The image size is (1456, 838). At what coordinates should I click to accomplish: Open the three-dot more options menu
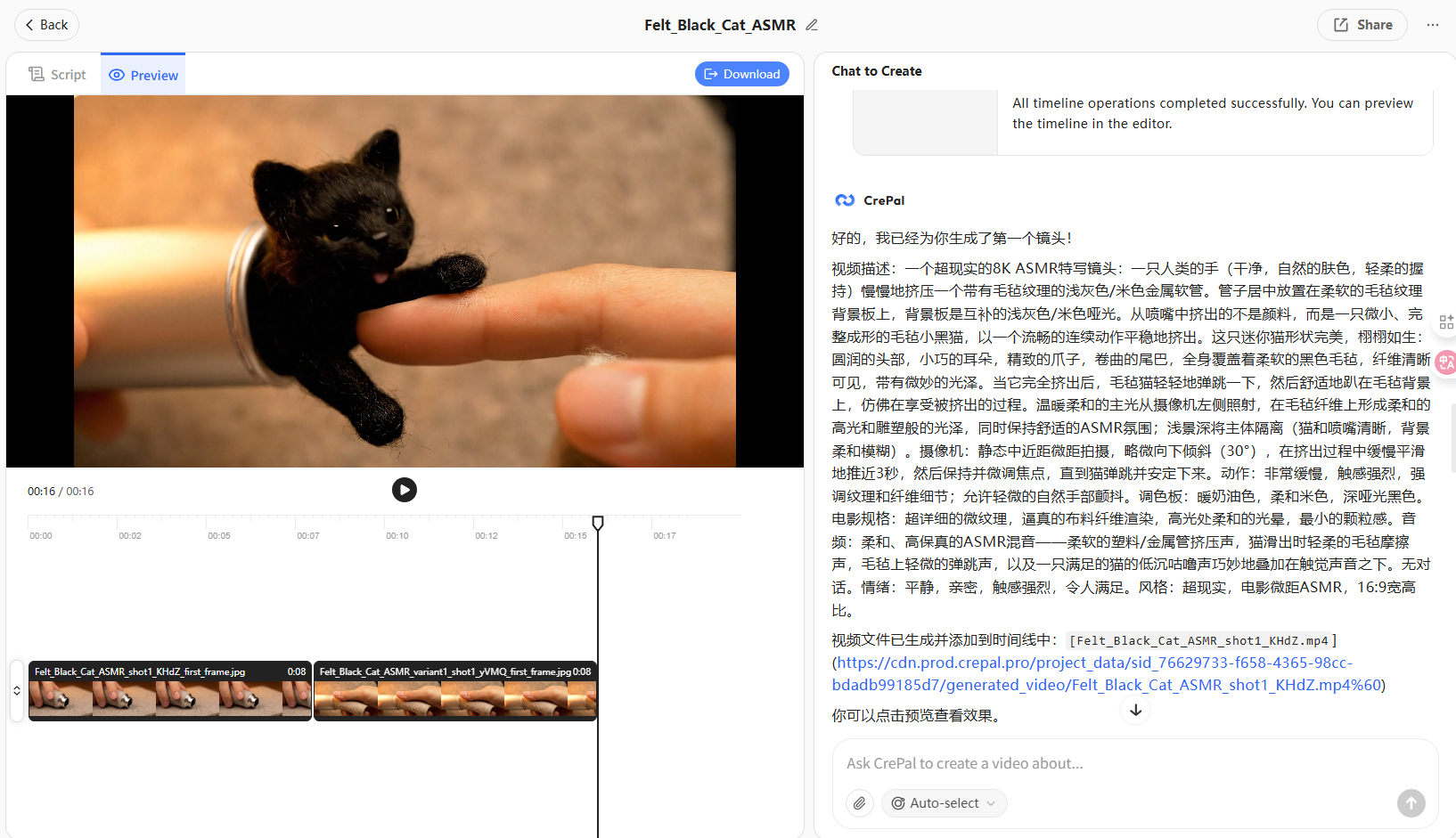(x=1433, y=25)
